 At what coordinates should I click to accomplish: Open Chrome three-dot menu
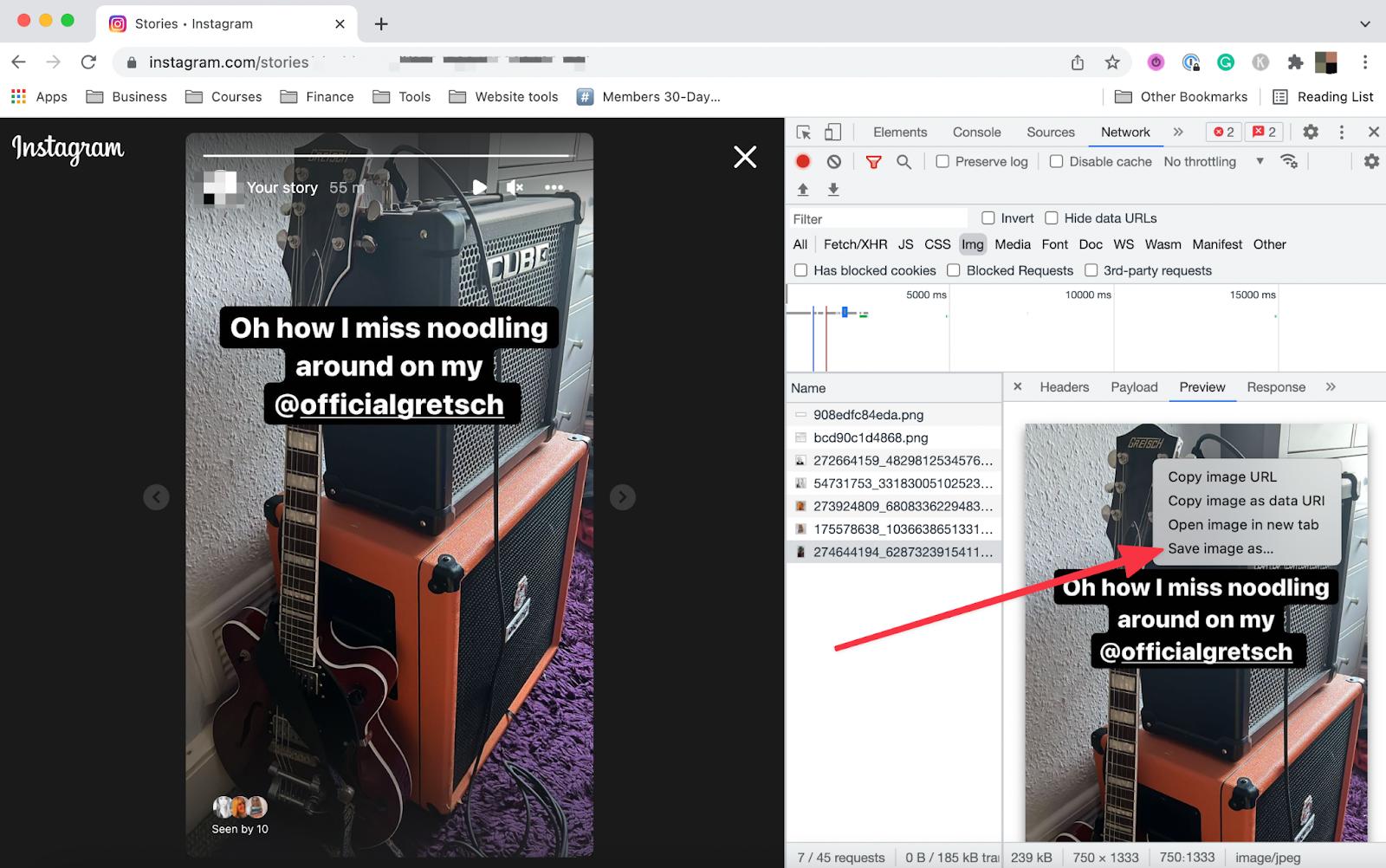click(1365, 62)
